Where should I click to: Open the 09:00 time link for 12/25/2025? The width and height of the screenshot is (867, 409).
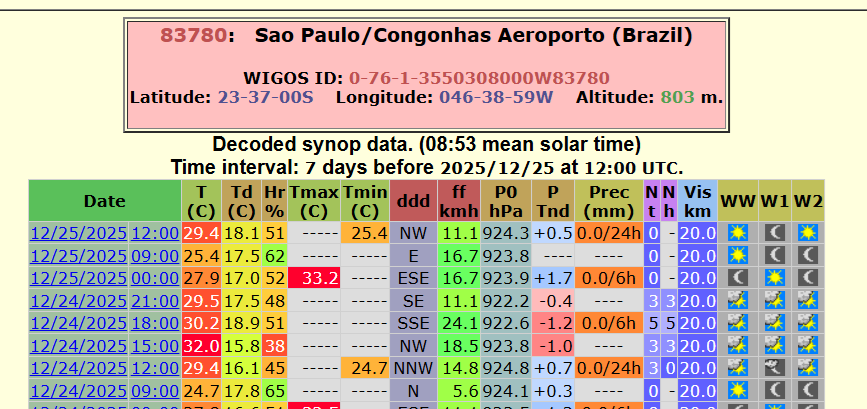155,255
